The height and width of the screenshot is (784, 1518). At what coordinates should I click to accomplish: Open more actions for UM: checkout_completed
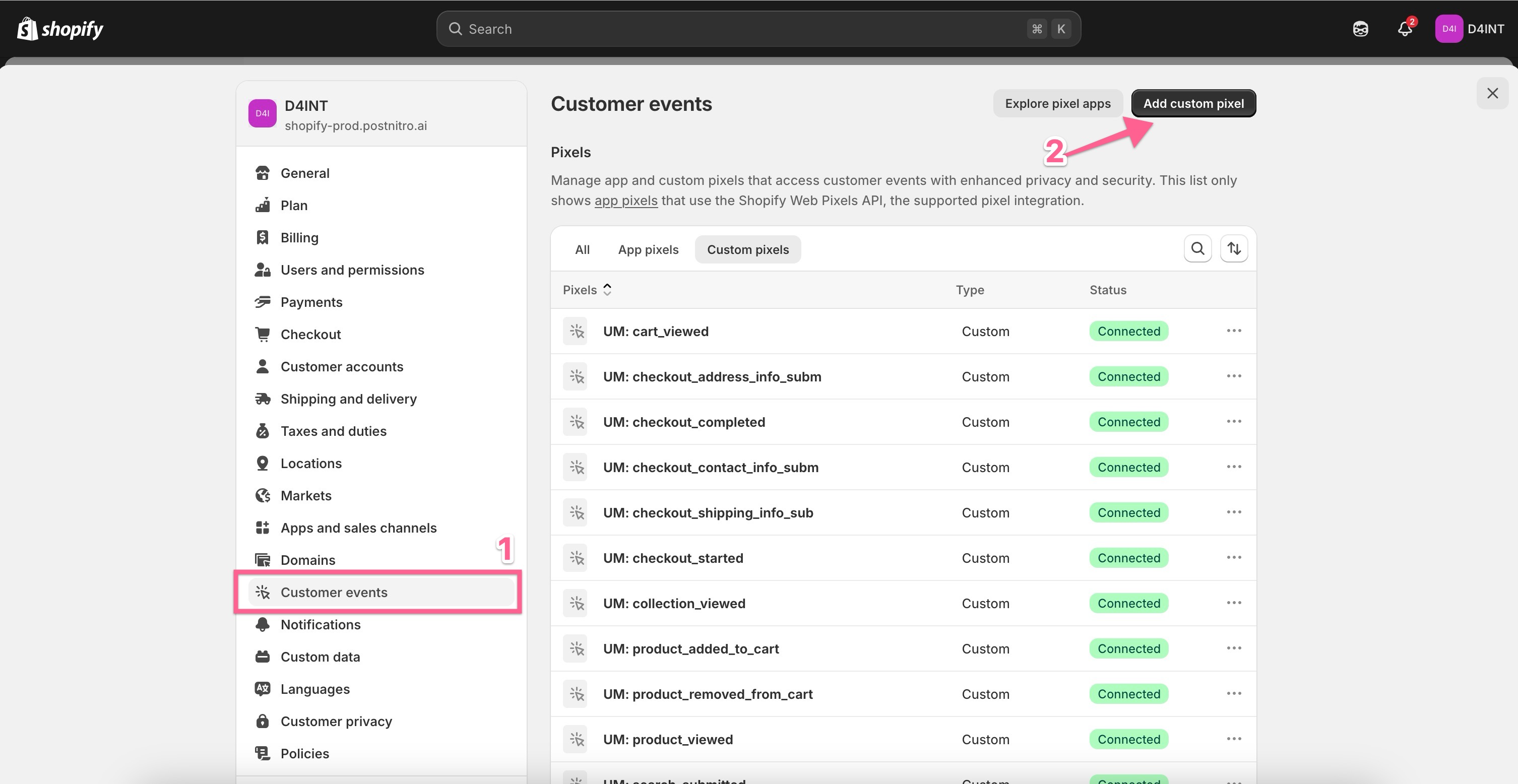click(1234, 422)
